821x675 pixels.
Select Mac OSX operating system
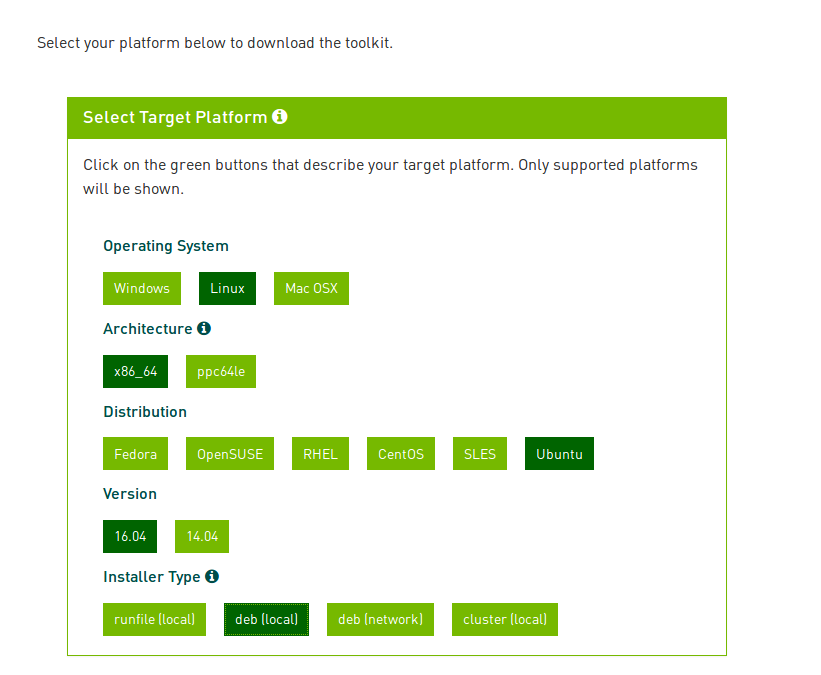point(311,288)
